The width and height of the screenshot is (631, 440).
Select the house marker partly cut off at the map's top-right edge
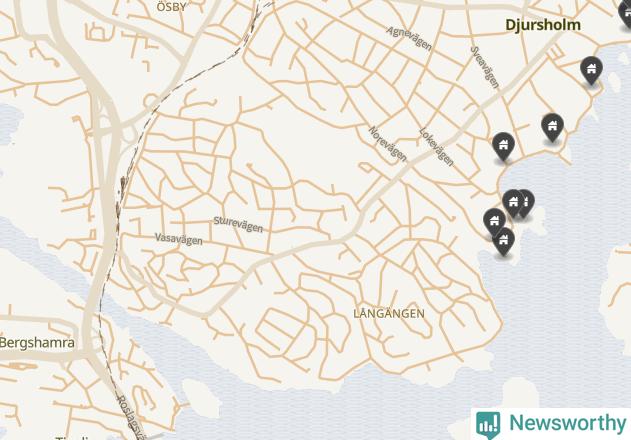625,14
